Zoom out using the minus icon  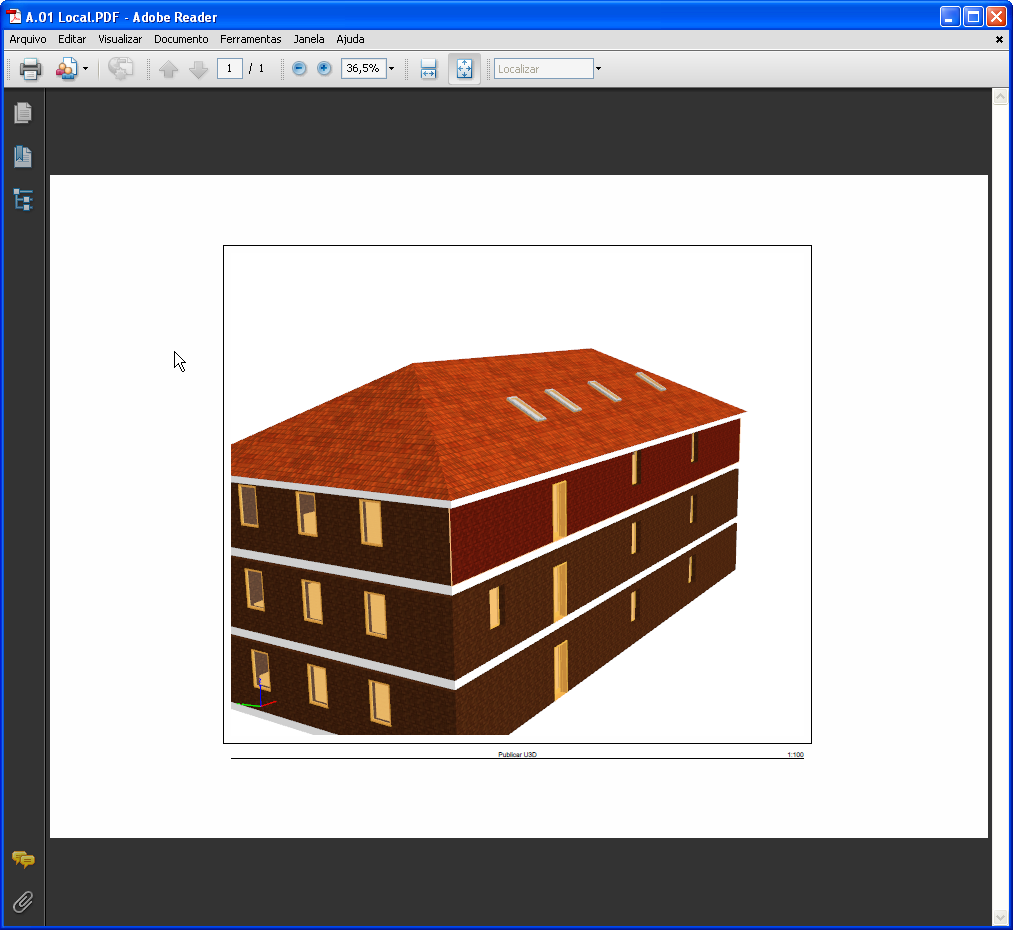pos(299,68)
